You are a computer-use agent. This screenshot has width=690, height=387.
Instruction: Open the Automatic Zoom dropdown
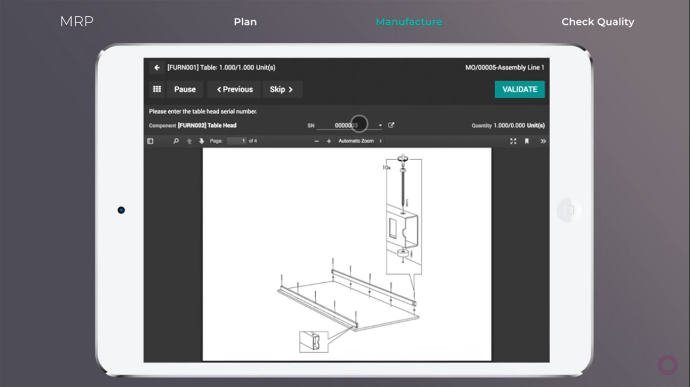coord(360,141)
